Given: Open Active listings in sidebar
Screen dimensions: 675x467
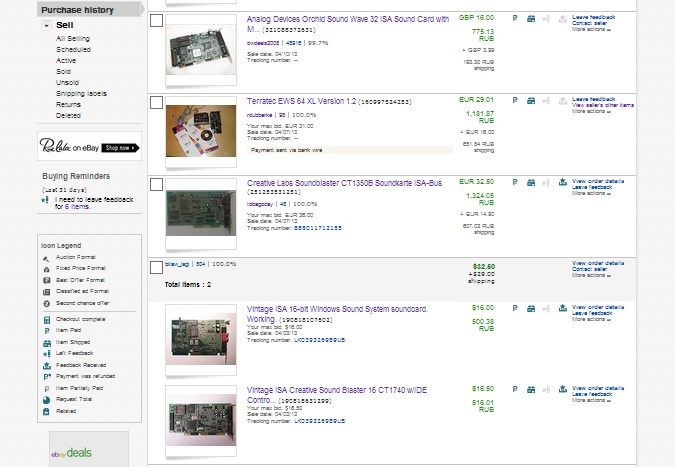Looking at the screenshot, I should pyautogui.click(x=66, y=61).
